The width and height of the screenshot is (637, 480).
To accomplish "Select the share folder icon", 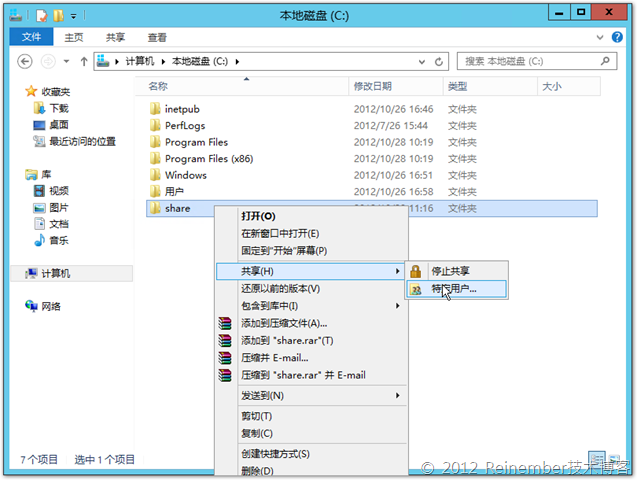I will tap(155, 208).
